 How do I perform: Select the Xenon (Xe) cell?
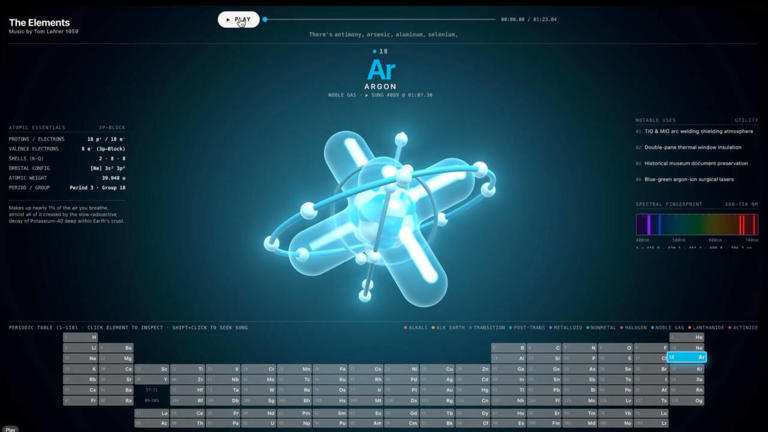(x=687, y=380)
